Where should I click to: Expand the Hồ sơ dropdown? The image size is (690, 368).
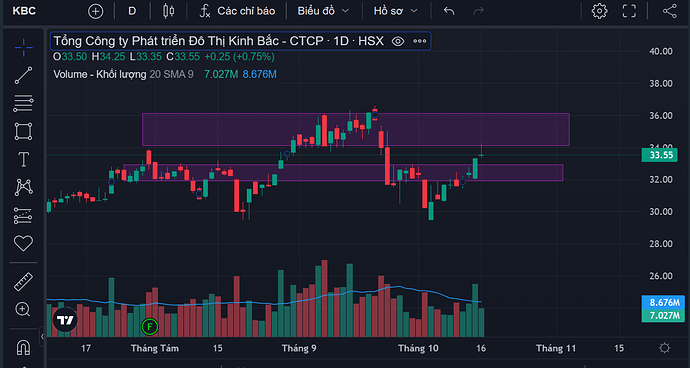click(395, 11)
